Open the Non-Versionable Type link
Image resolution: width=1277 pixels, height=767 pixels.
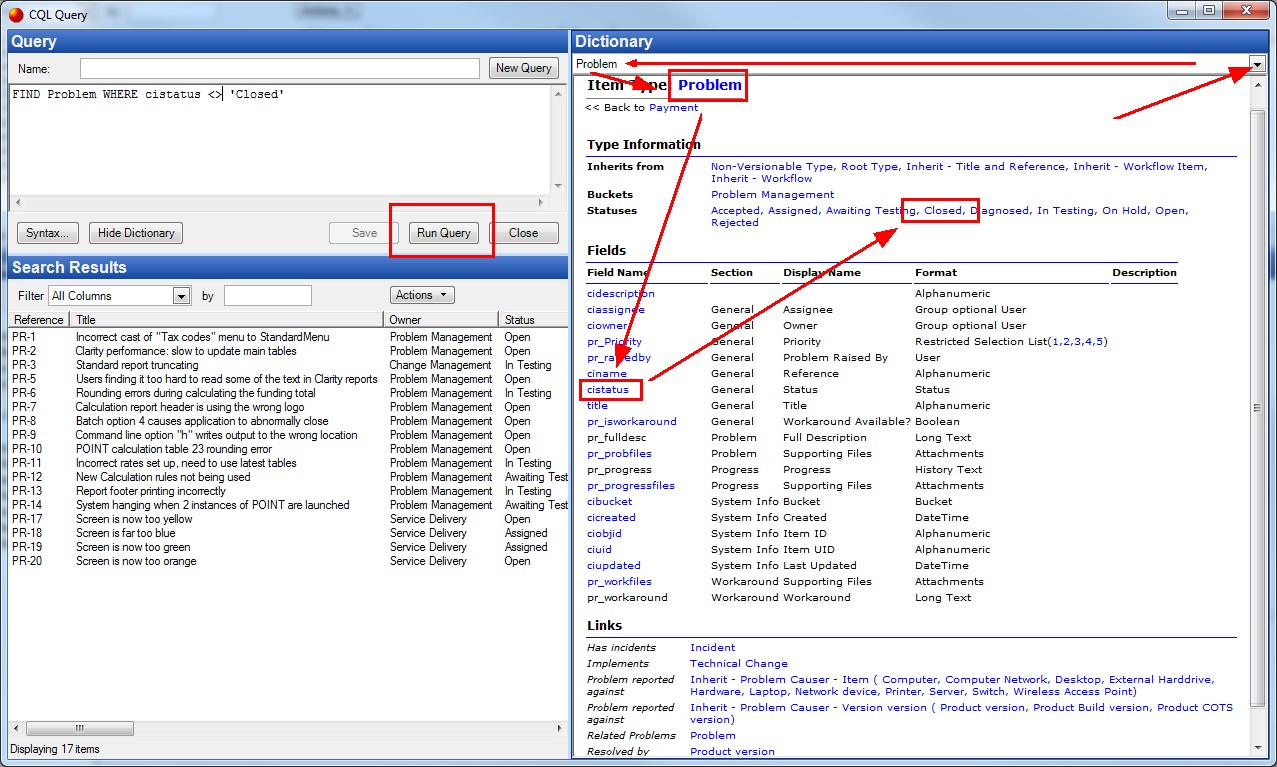(x=772, y=167)
